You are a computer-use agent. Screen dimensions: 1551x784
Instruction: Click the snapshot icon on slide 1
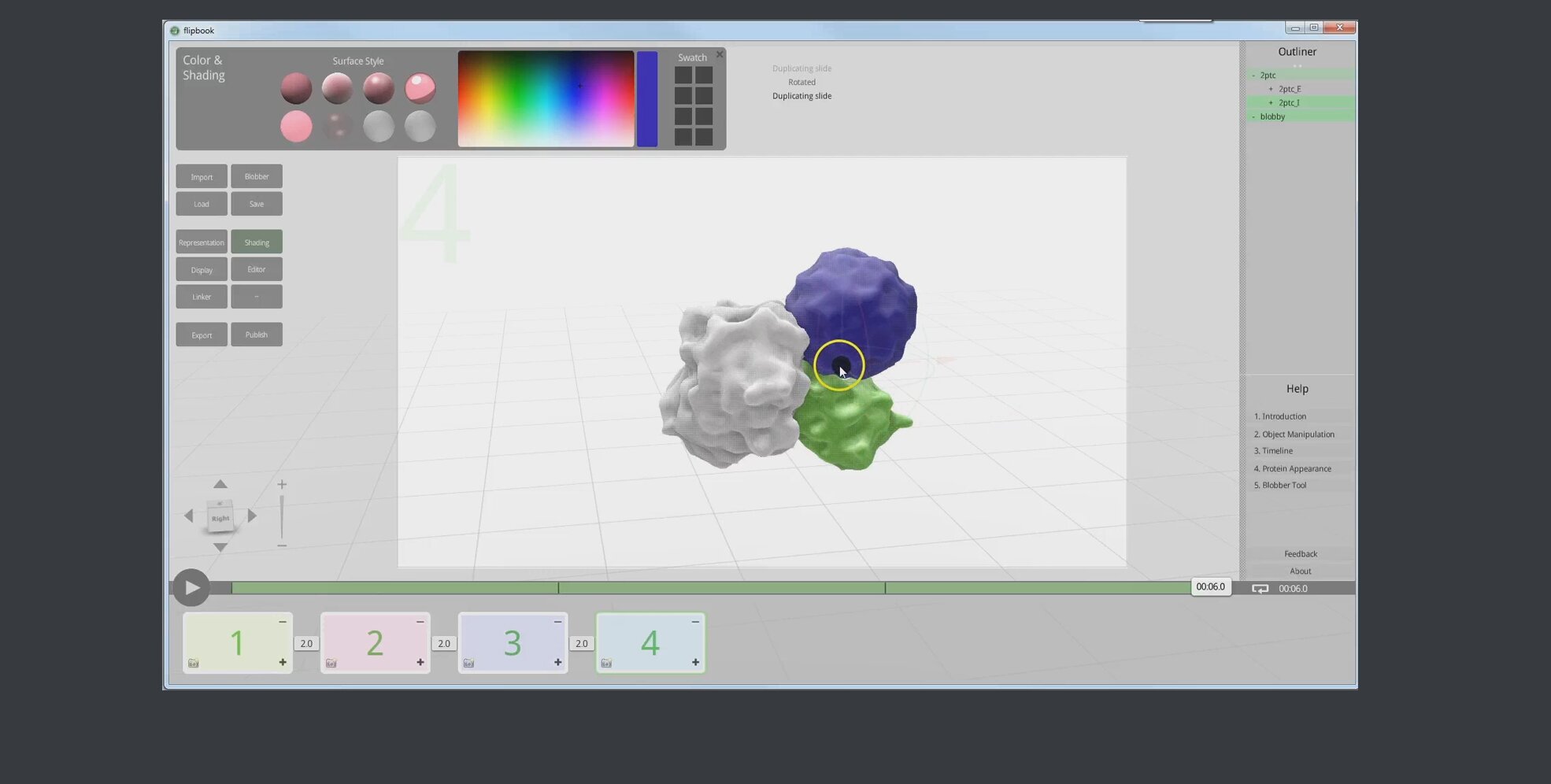click(194, 664)
